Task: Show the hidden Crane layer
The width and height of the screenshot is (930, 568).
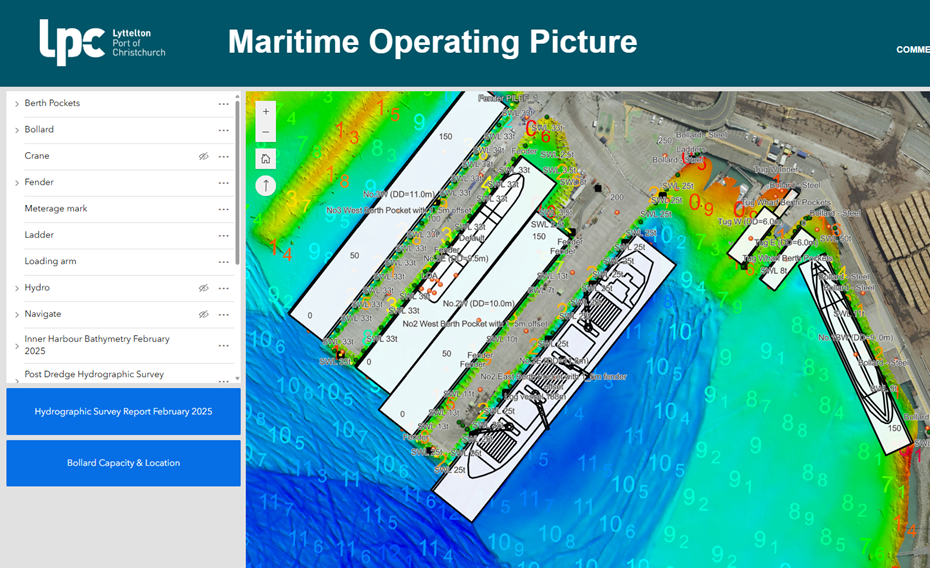Action: click(x=203, y=157)
